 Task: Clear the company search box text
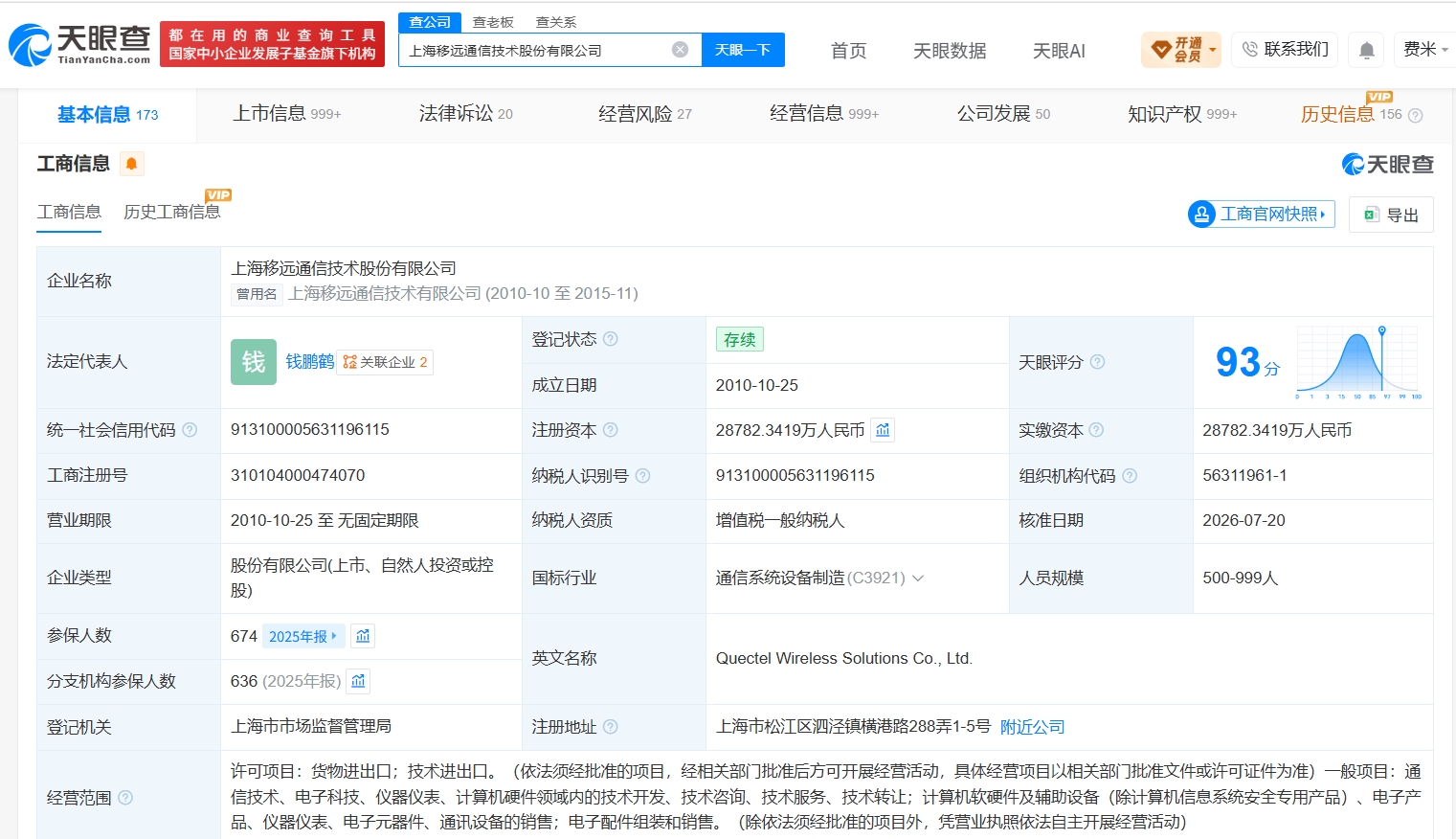coord(680,50)
